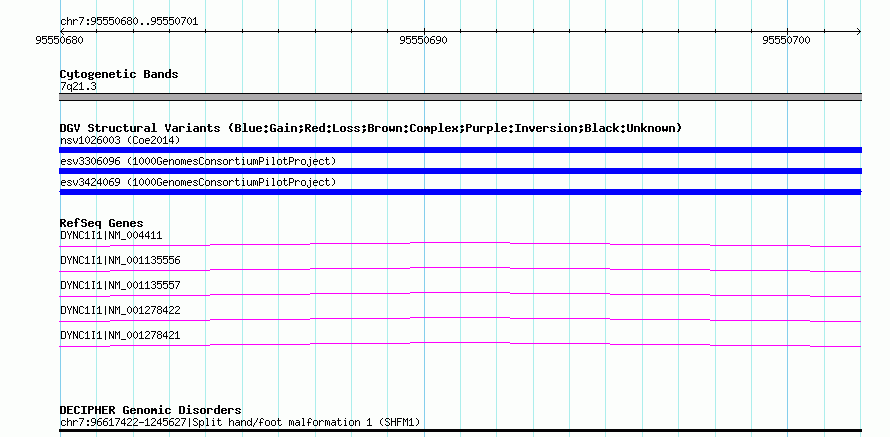The image size is (890, 437).
Task: Open transcript label DYNC1I1|NM_004411
Action: [x=111, y=236]
